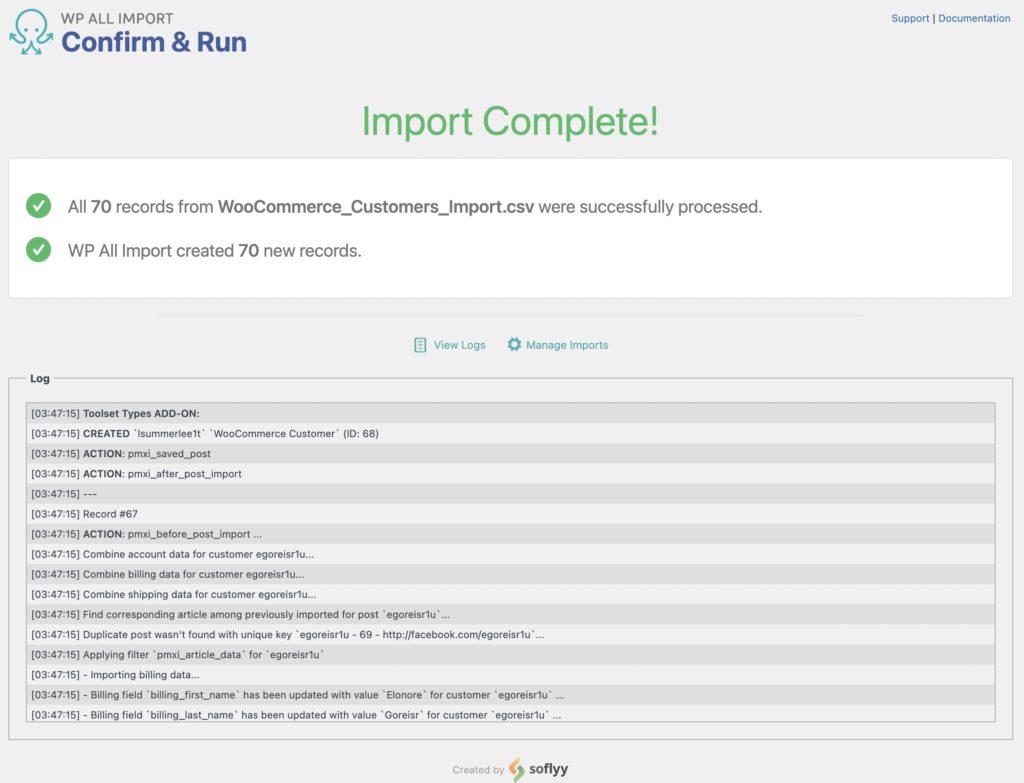Click the Manage Imports label

tap(569, 344)
